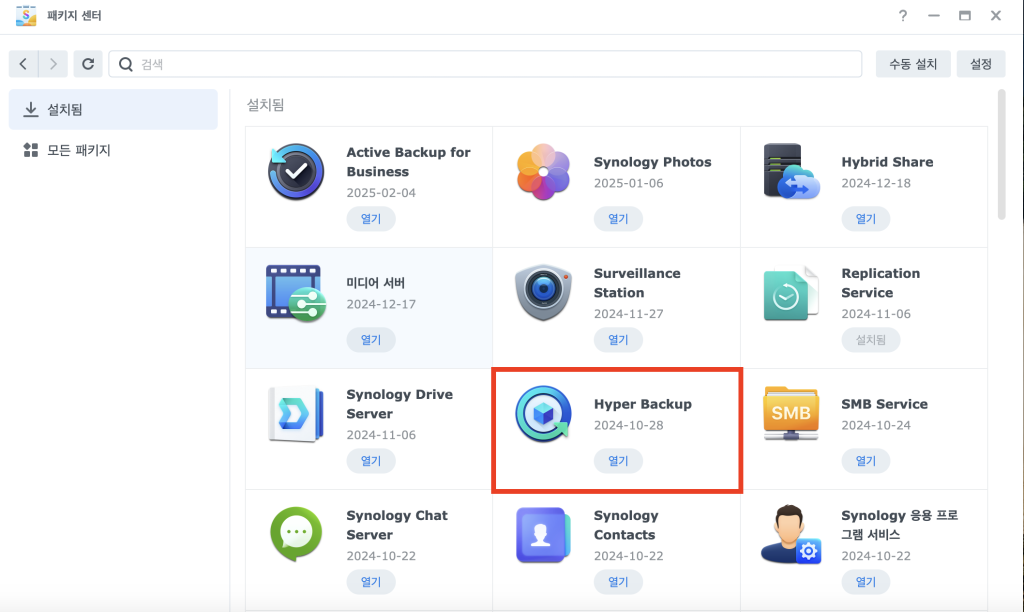Click the search magnifier icon
1024x612 pixels.
125,64
